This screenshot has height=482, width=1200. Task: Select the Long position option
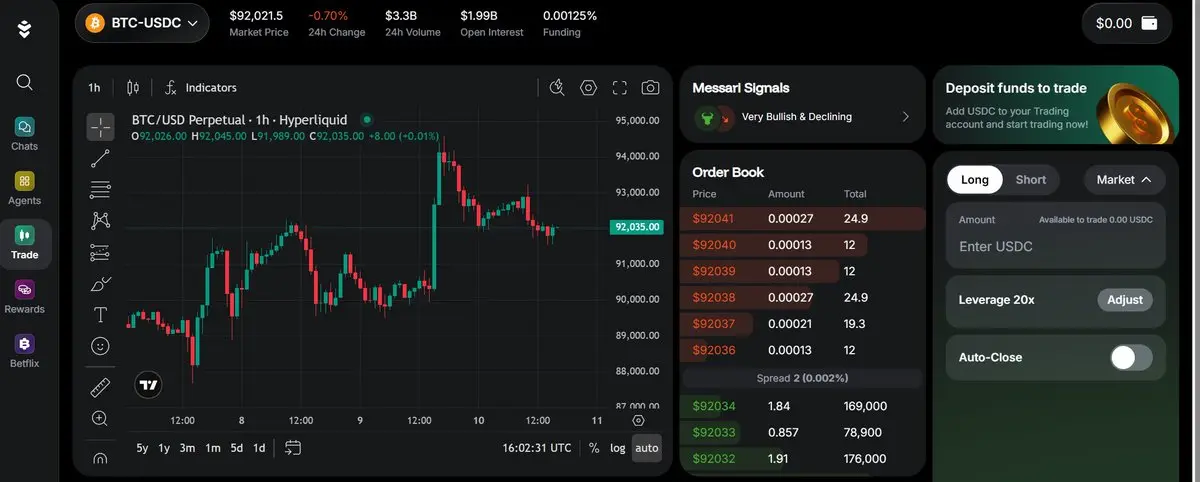pyautogui.click(x=975, y=180)
